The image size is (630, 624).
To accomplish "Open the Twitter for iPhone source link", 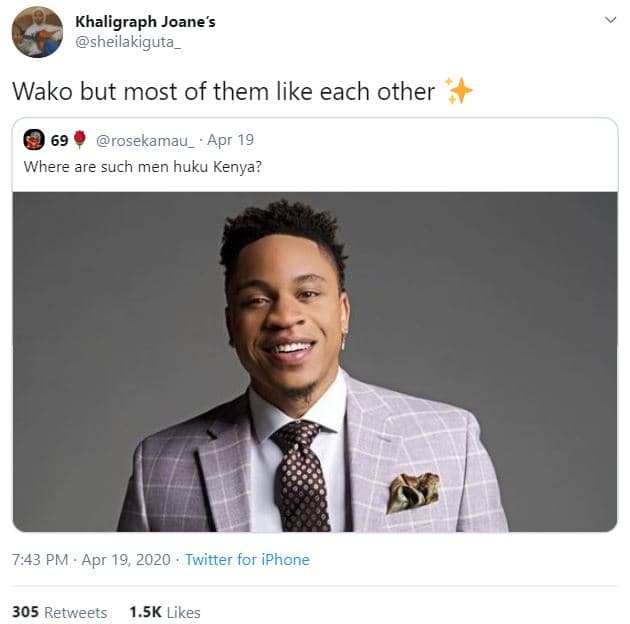I will coord(247,560).
